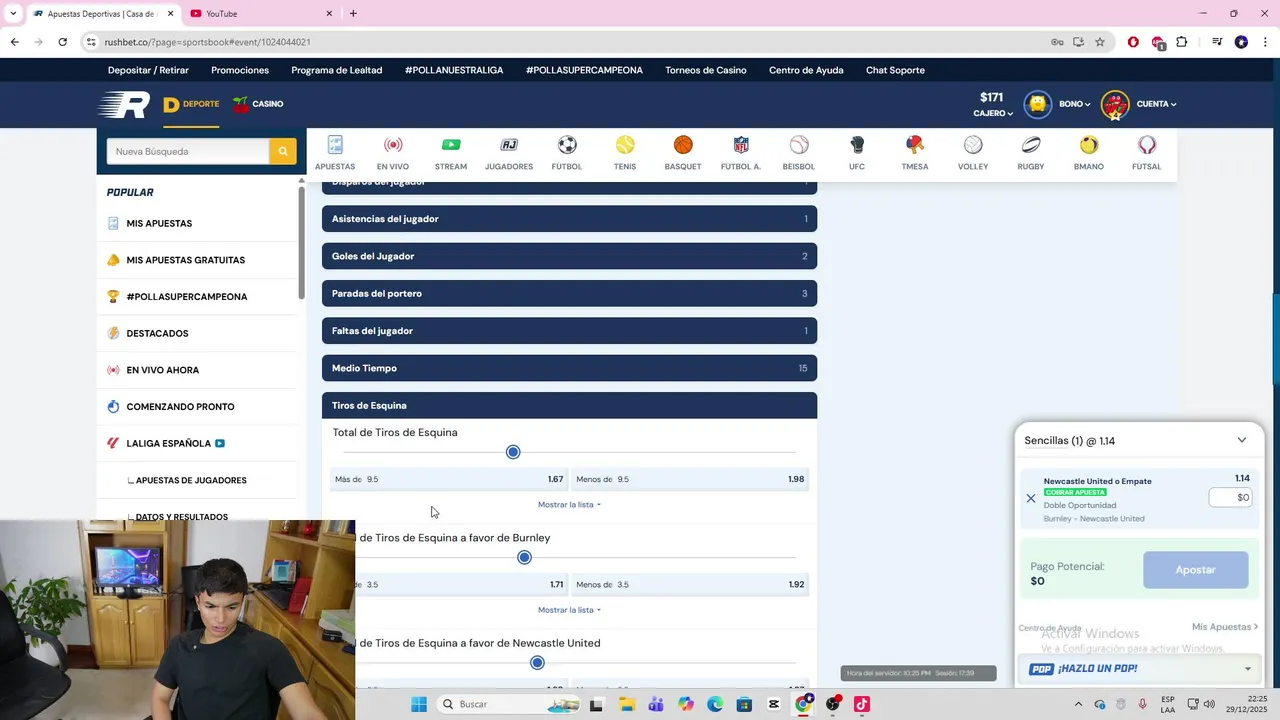The width and height of the screenshot is (1280, 720).
Task: Click the Total de Tiros de Esquina slider handle
Action: [x=513, y=452]
